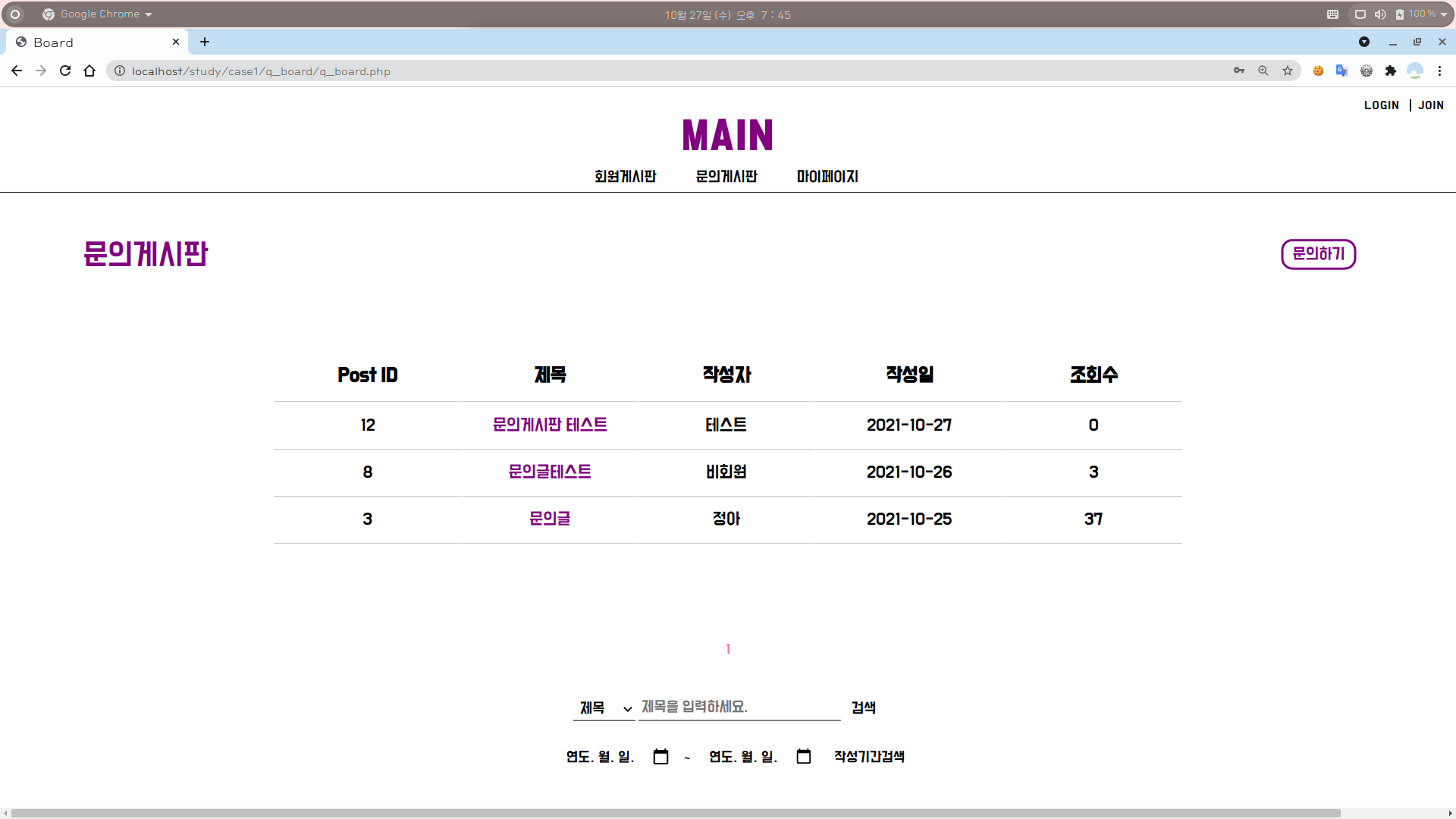This screenshot has height=819, width=1456.
Task: Click the browser reload icon
Action: click(65, 71)
